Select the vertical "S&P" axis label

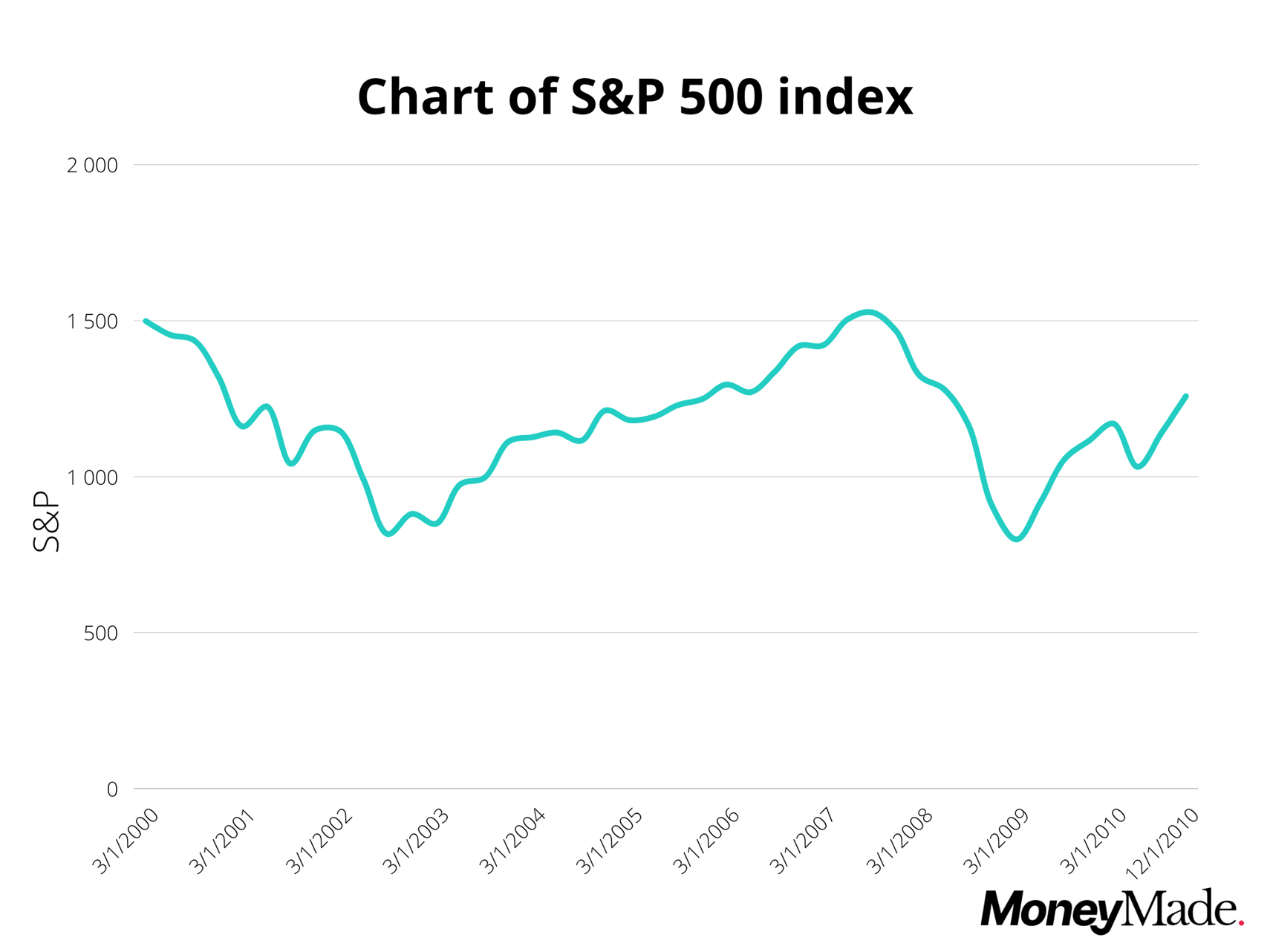pyautogui.click(x=46, y=521)
